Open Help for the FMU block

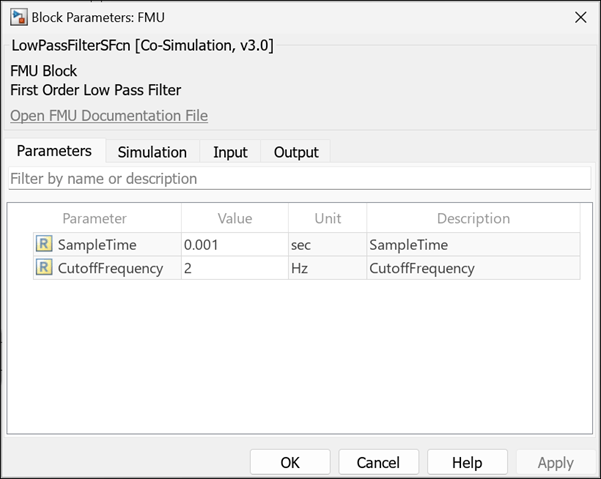466,462
